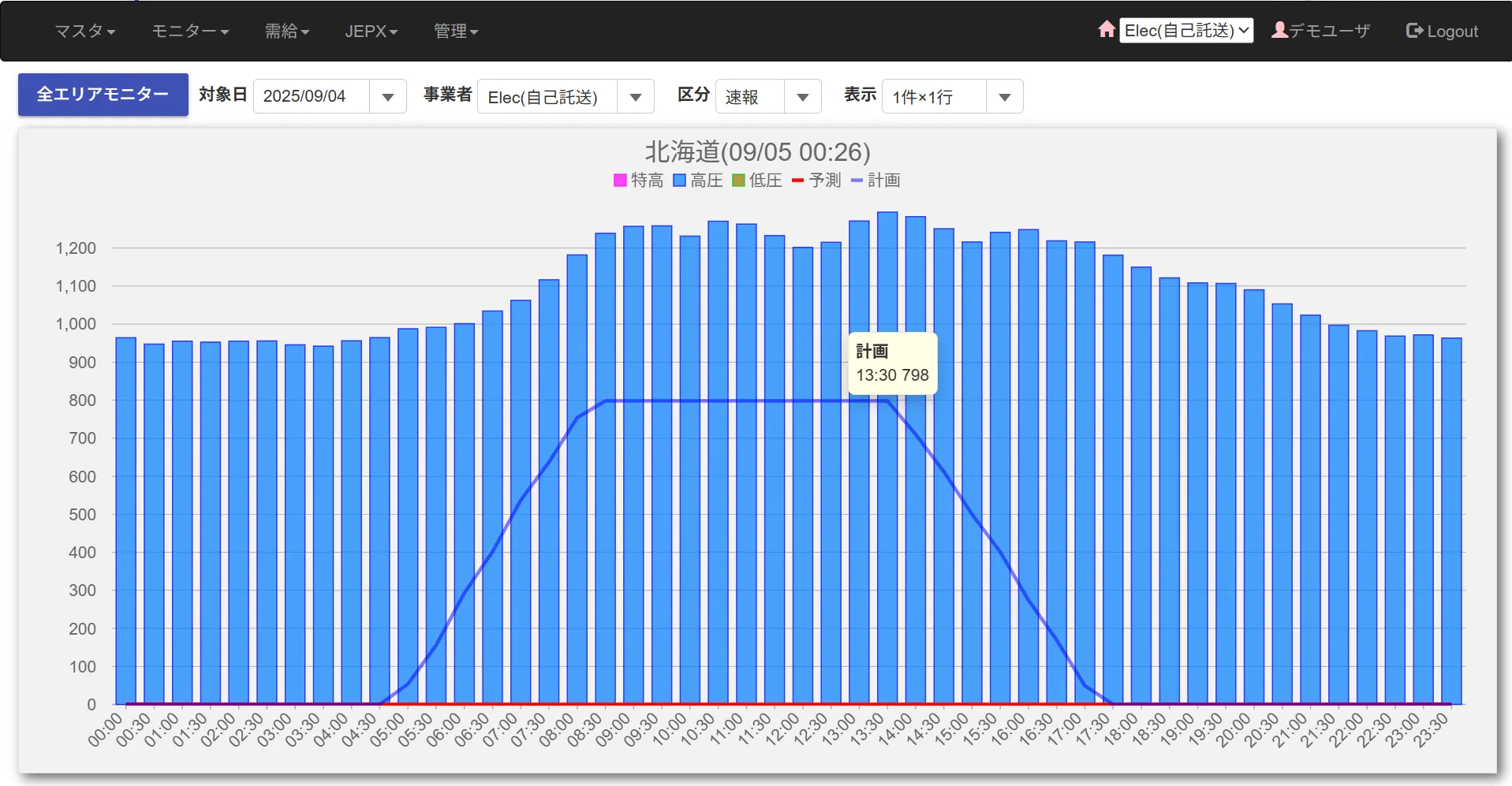This screenshot has width=1512, height=786.
Task: Toggle the 高圧 legend swatch
Action: pyautogui.click(x=679, y=181)
